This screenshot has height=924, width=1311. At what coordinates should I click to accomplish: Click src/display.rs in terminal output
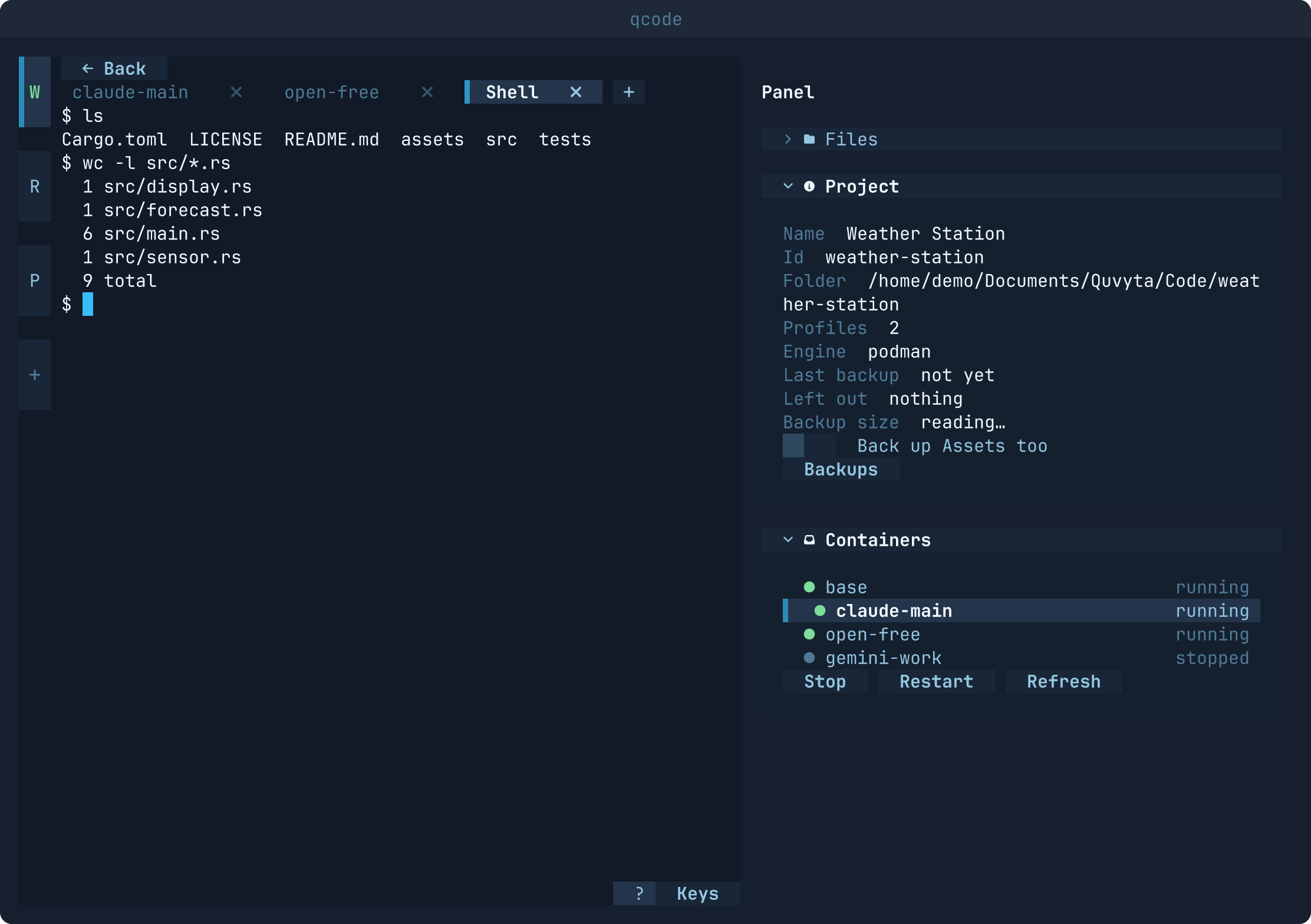point(178,186)
